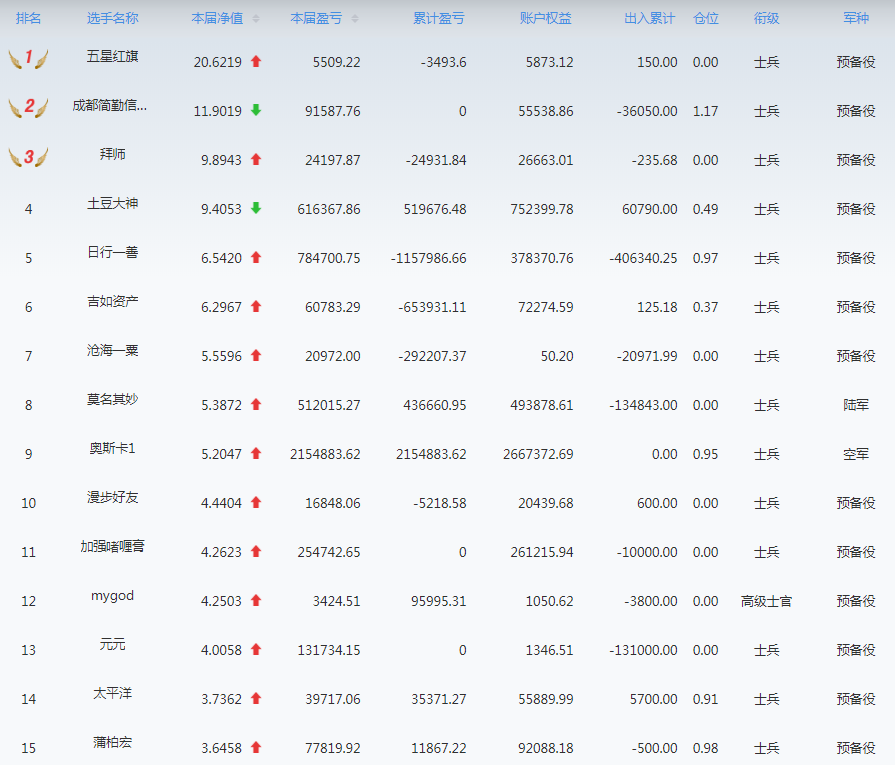
Task: Click cumulative value -24931.84
Action: (436, 160)
